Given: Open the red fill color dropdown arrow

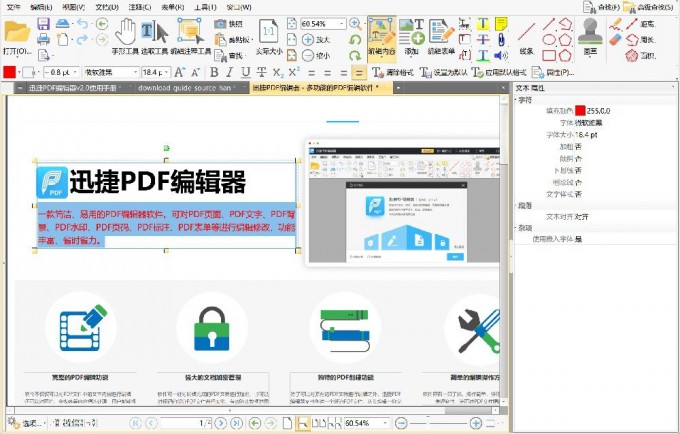Looking at the screenshot, I should point(19,72).
